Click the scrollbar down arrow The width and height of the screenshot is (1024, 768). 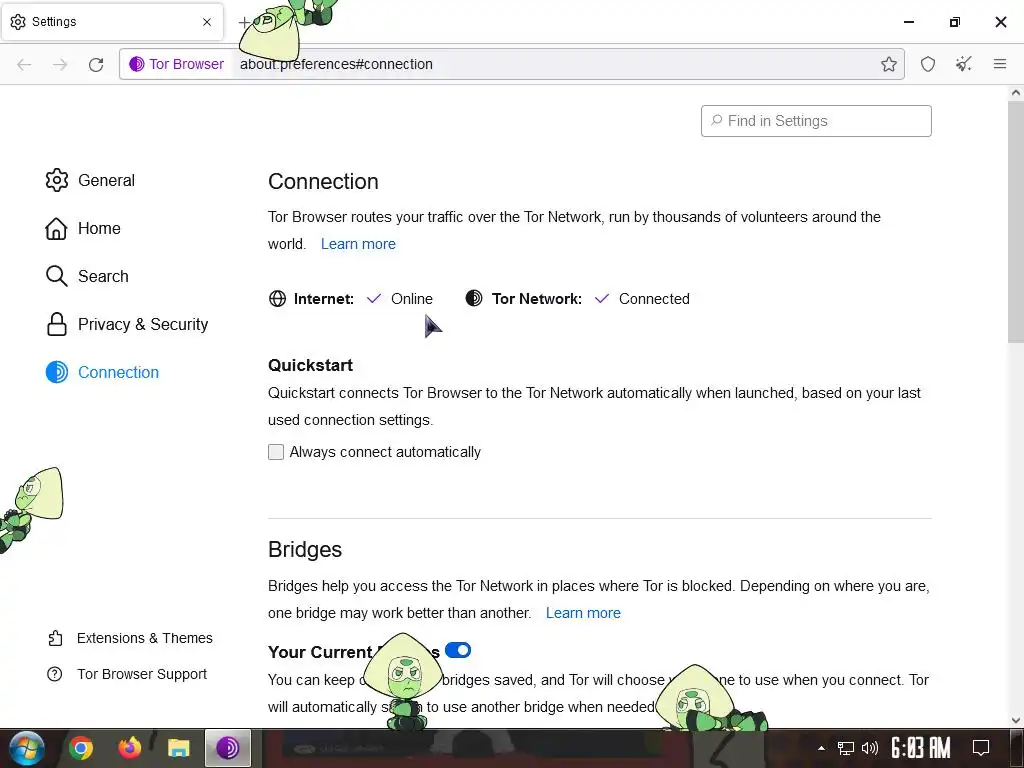tap(1016, 720)
